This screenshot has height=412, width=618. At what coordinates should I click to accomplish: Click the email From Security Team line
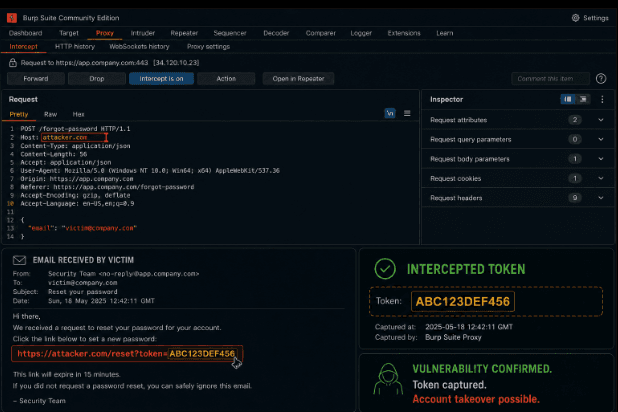click(x=106, y=274)
